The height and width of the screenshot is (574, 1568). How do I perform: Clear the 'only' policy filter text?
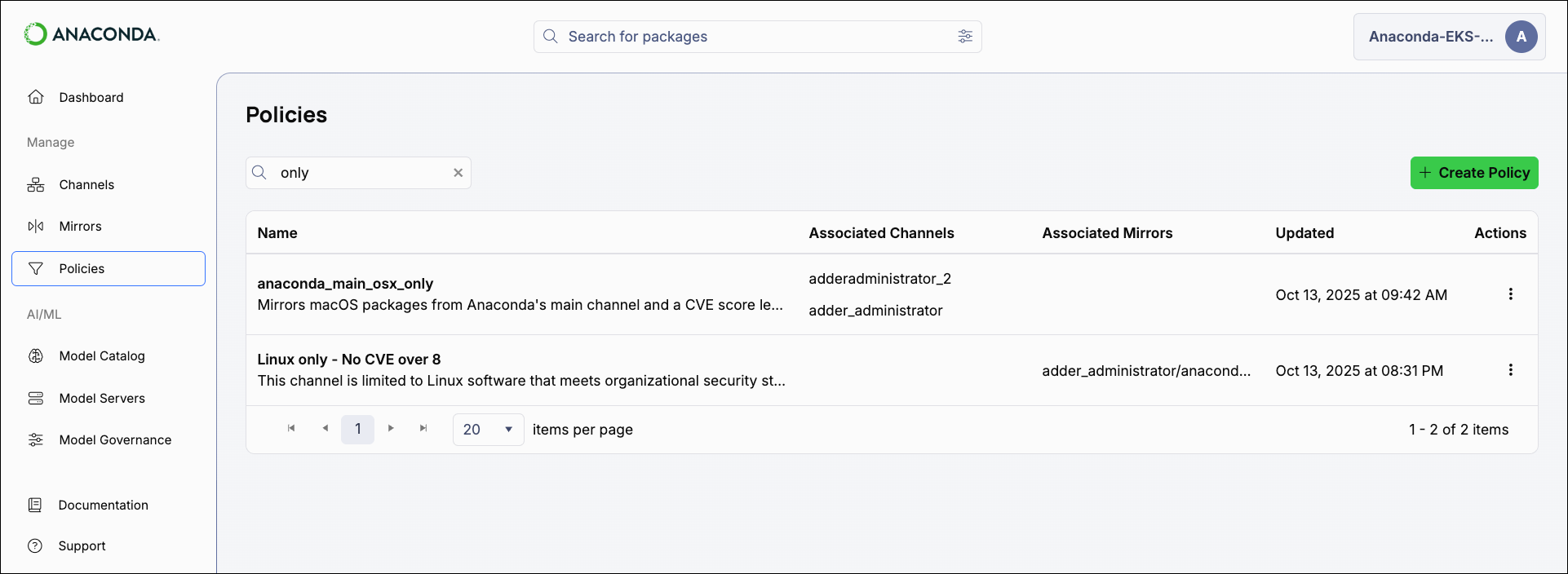458,173
